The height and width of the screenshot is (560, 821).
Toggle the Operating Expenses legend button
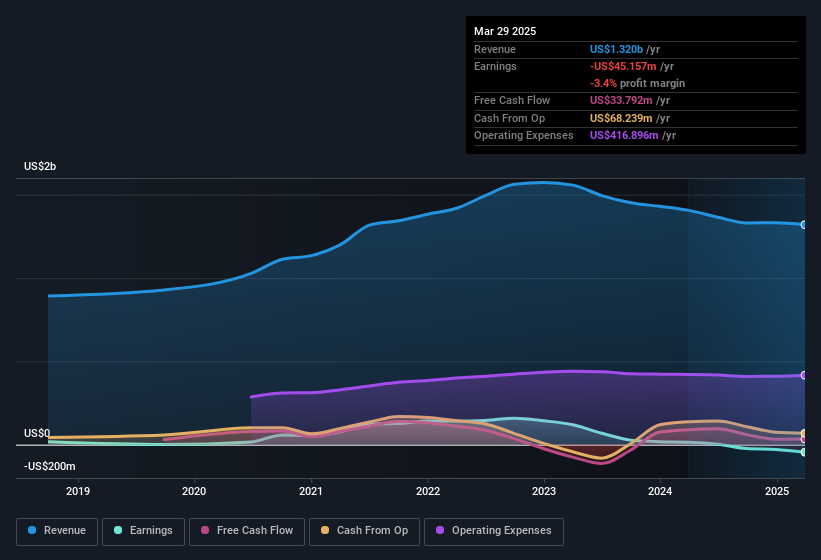coord(494,531)
